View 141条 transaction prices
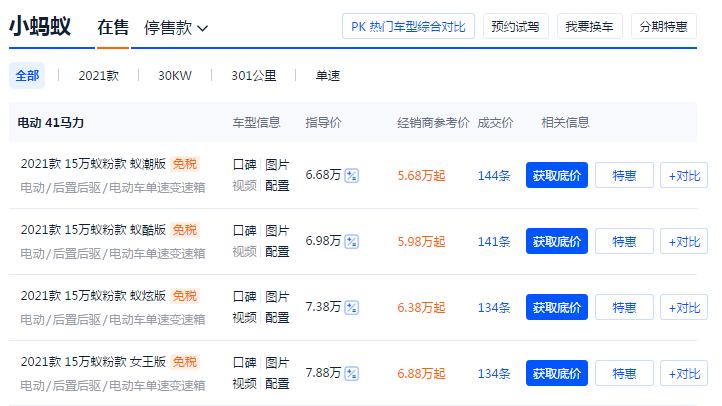This screenshot has height=406, width=722. (494, 241)
